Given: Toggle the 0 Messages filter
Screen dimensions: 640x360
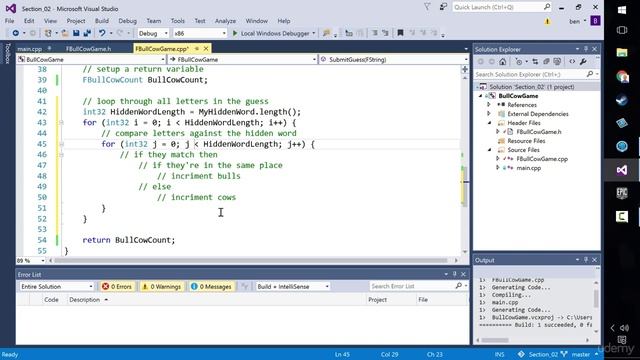Looking at the screenshot, I should click(211, 287).
